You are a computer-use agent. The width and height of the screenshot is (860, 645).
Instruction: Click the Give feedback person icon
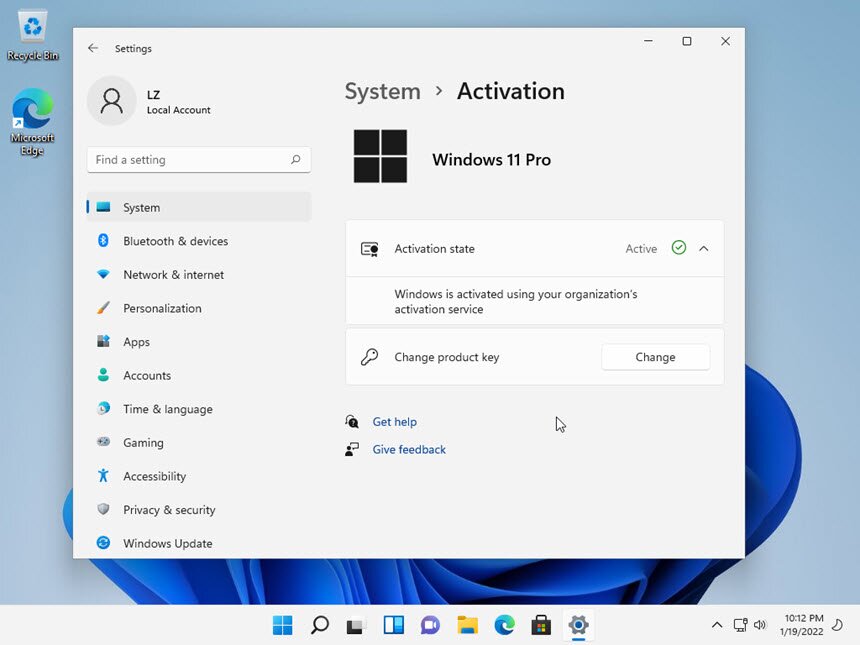352,449
